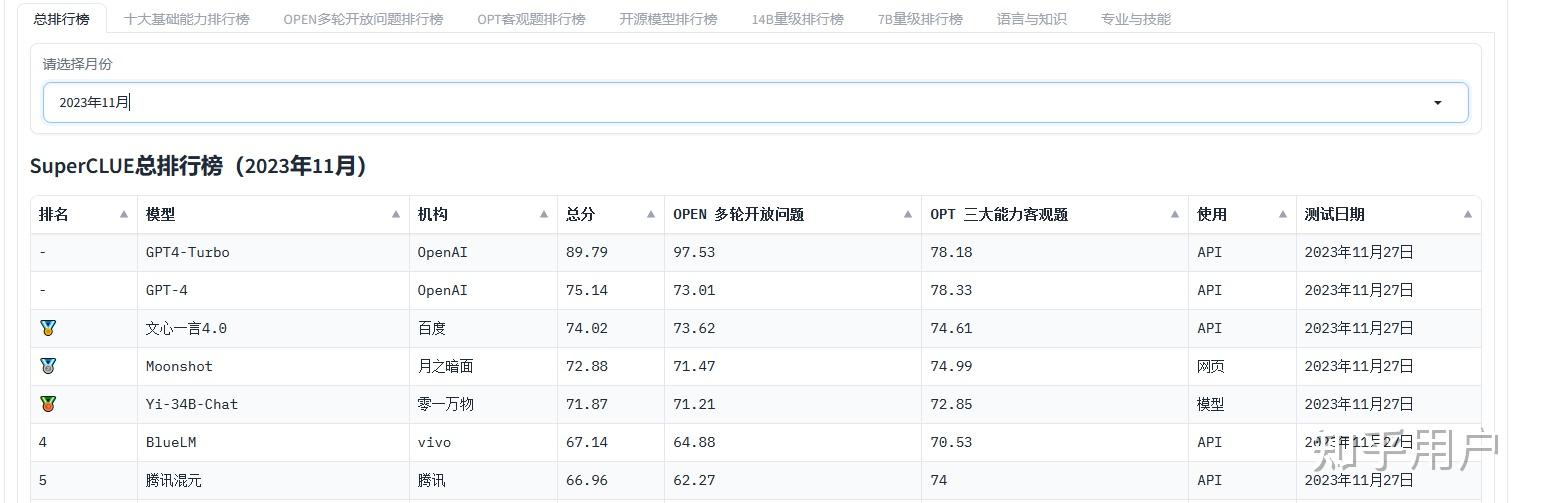Click the bronze medal icon for Yi-34B-Chat

tap(48, 404)
